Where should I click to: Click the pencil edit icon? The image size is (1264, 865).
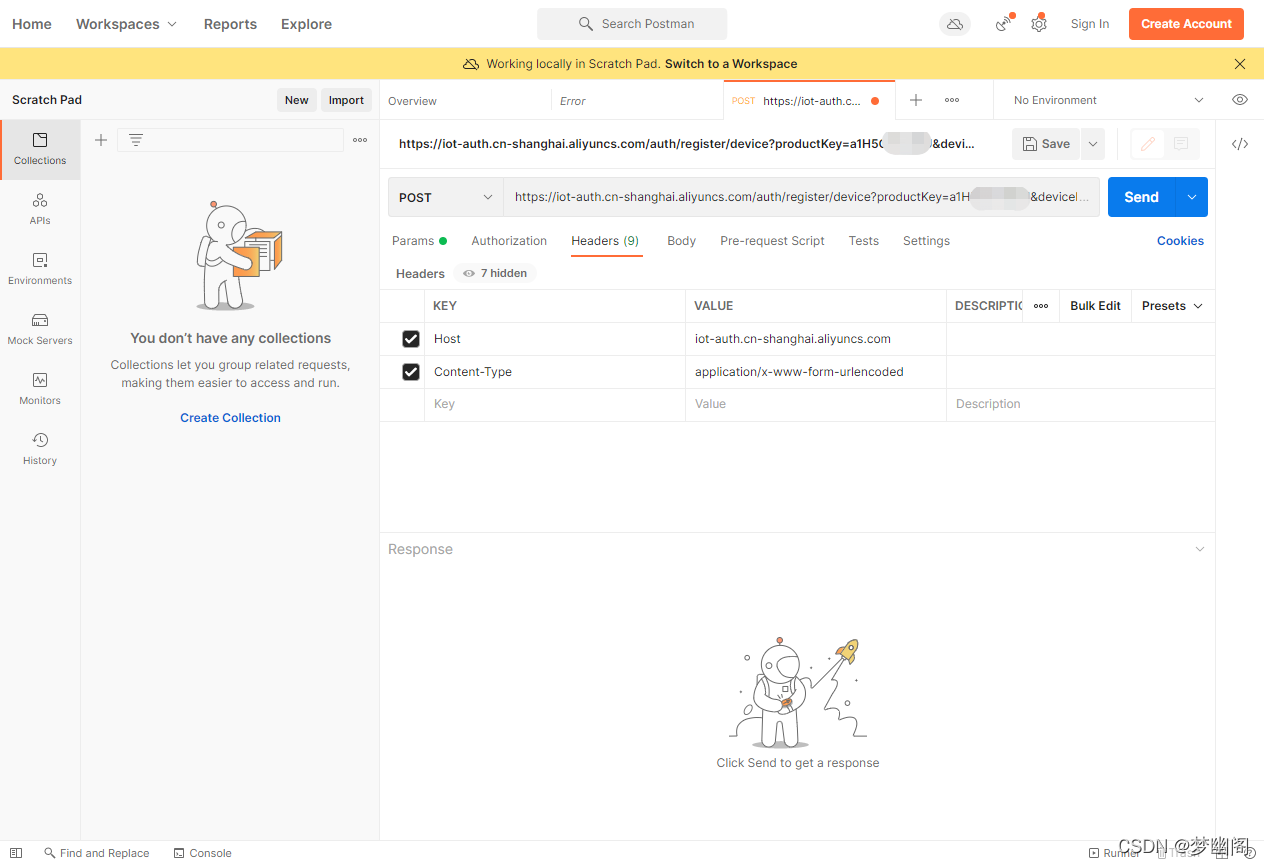(x=1148, y=144)
